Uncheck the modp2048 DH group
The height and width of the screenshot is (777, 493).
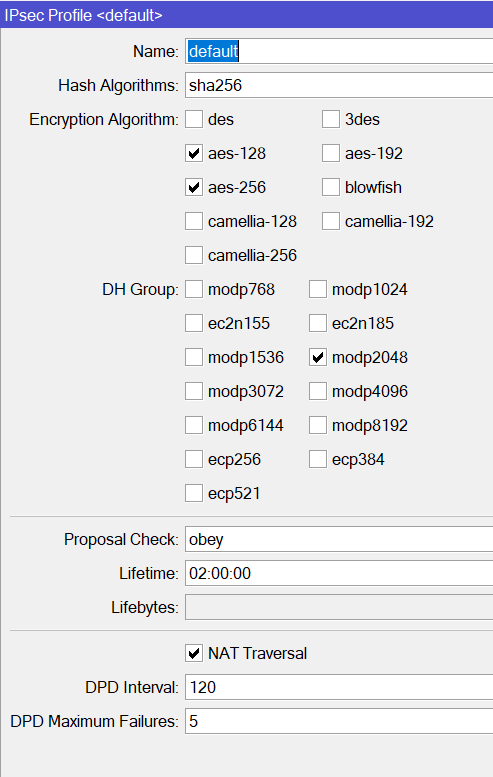point(318,357)
